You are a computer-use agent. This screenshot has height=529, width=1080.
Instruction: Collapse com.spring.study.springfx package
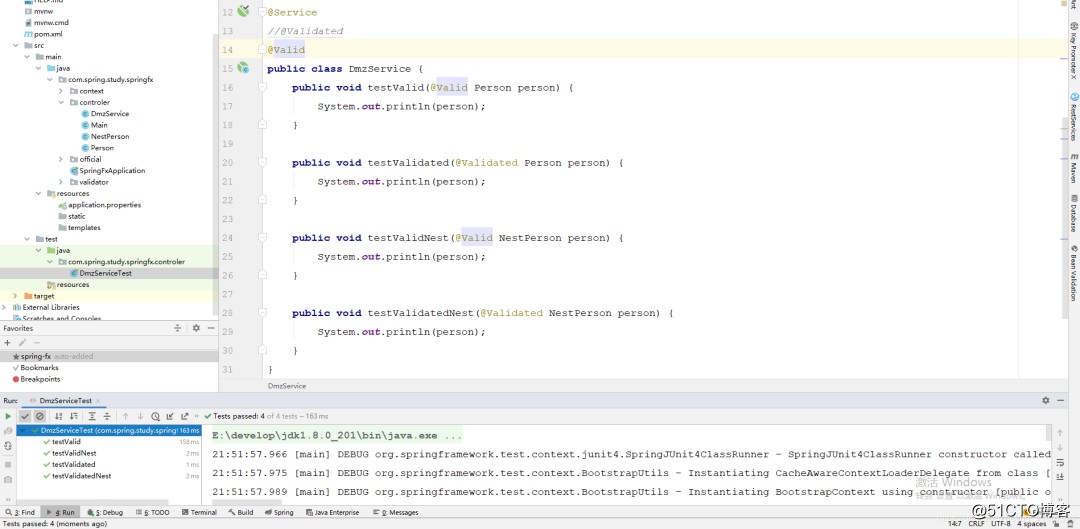[x=50, y=80]
